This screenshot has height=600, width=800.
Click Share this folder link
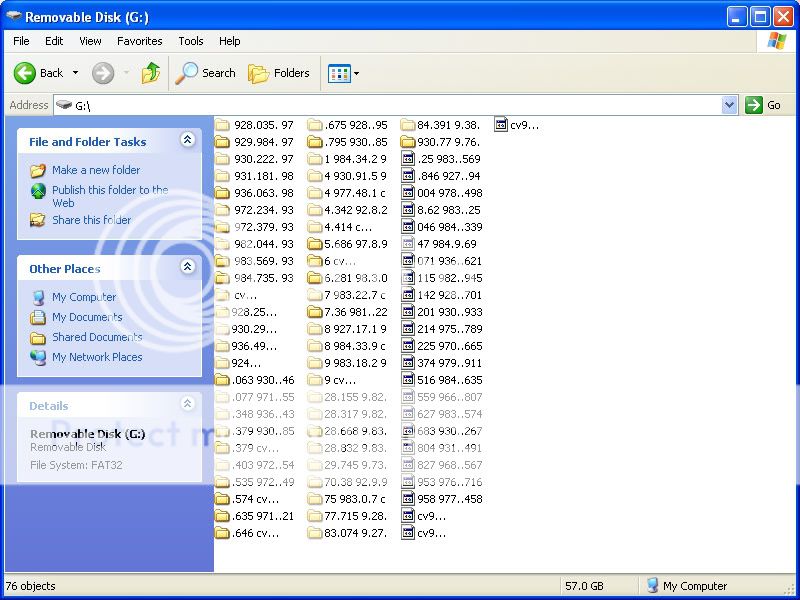point(91,220)
